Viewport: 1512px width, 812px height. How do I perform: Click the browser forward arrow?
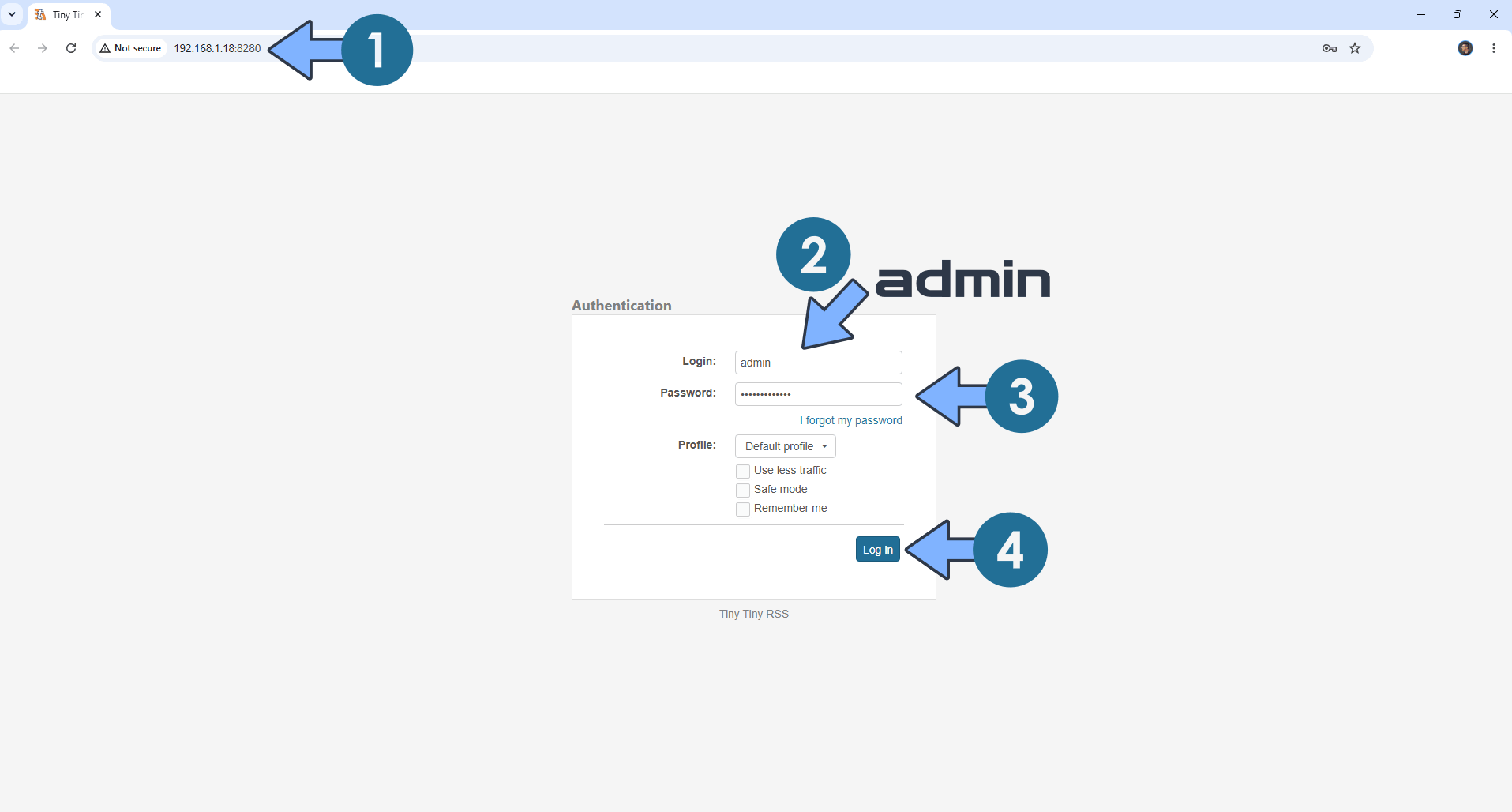pyautogui.click(x=43, y=48)
